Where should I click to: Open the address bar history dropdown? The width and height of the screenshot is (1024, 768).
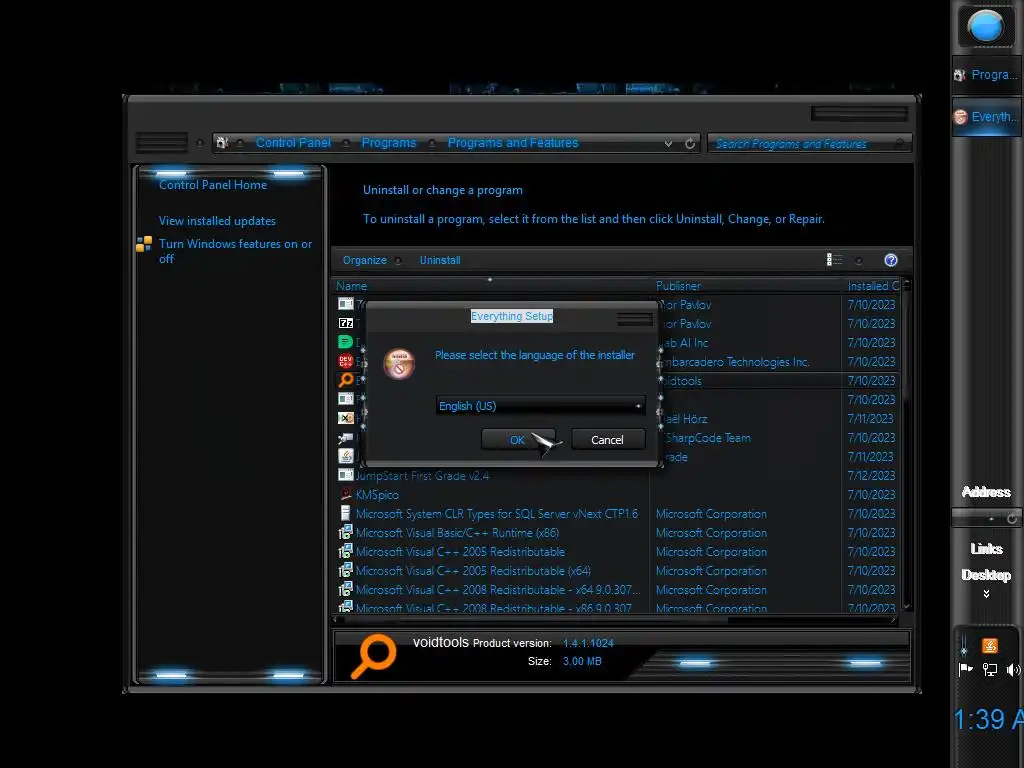pyautogui.click(x=668, y=143)
